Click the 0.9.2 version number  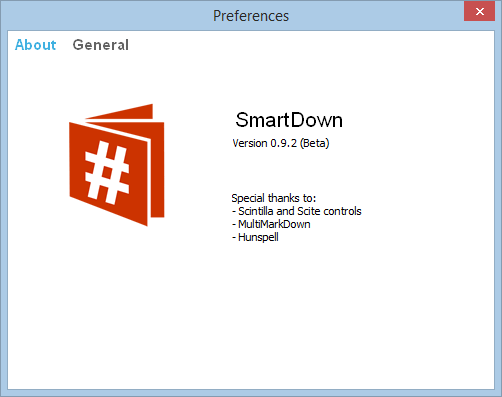(x=283, y=143)
